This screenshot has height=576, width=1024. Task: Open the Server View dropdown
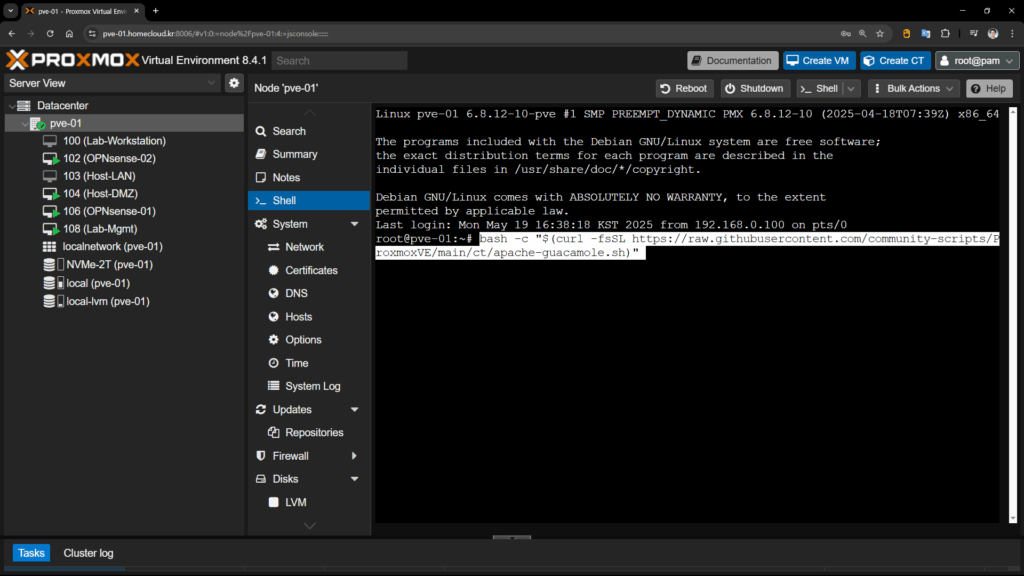(112, 83)
